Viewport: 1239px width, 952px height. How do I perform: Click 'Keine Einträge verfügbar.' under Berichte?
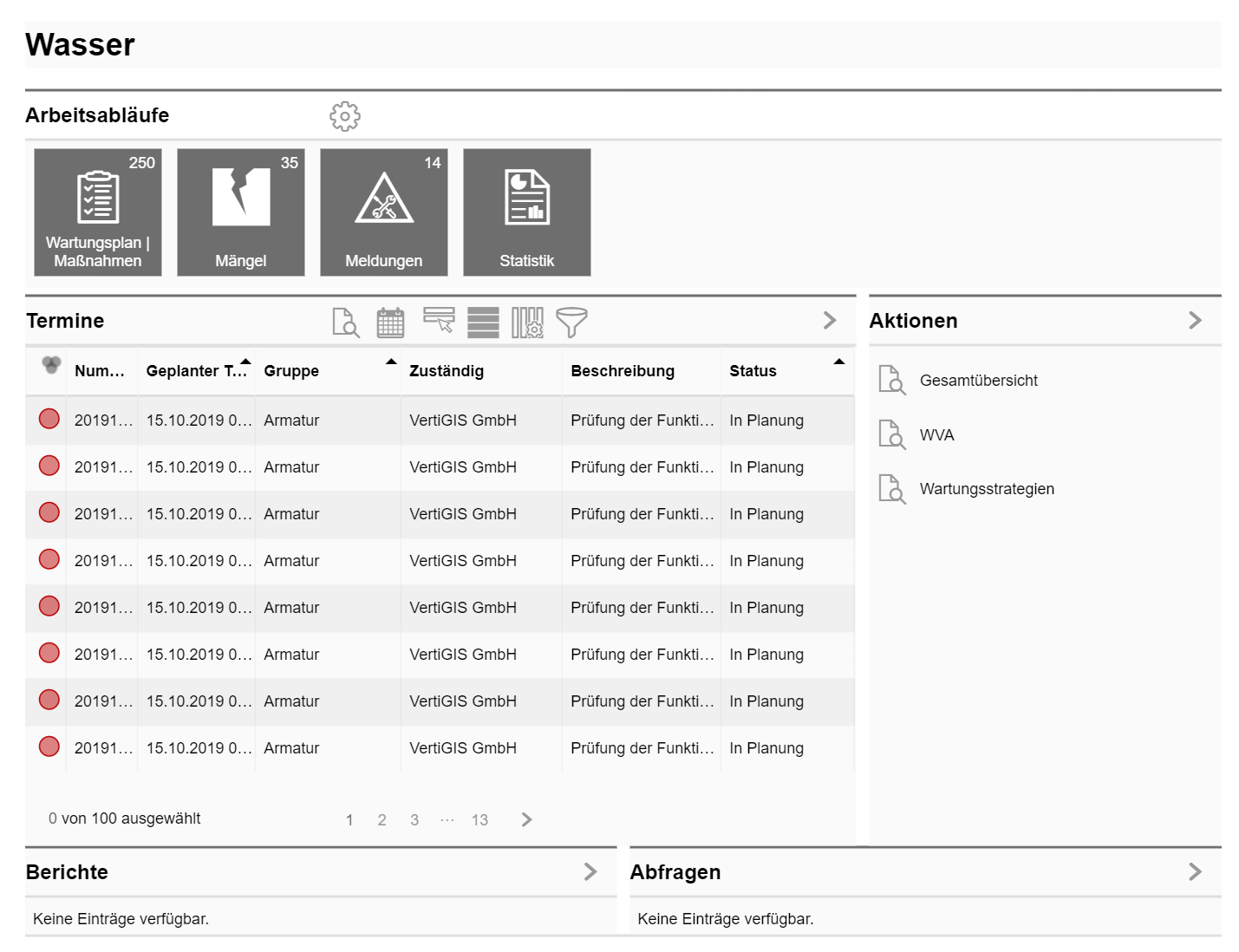point(121,919)
